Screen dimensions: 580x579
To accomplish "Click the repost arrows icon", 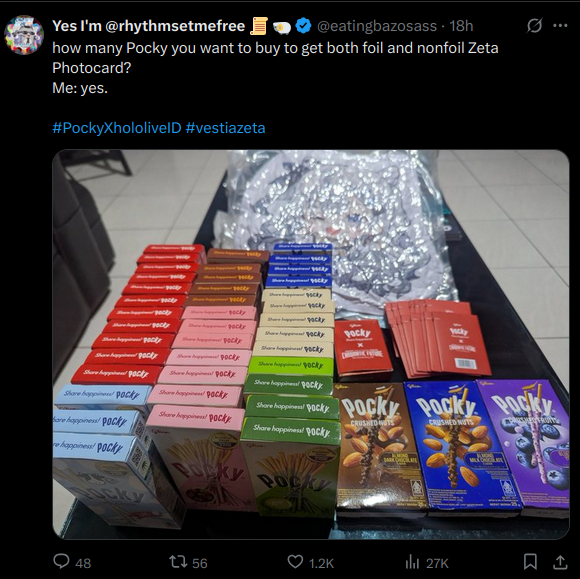I will tap(178, 562).
